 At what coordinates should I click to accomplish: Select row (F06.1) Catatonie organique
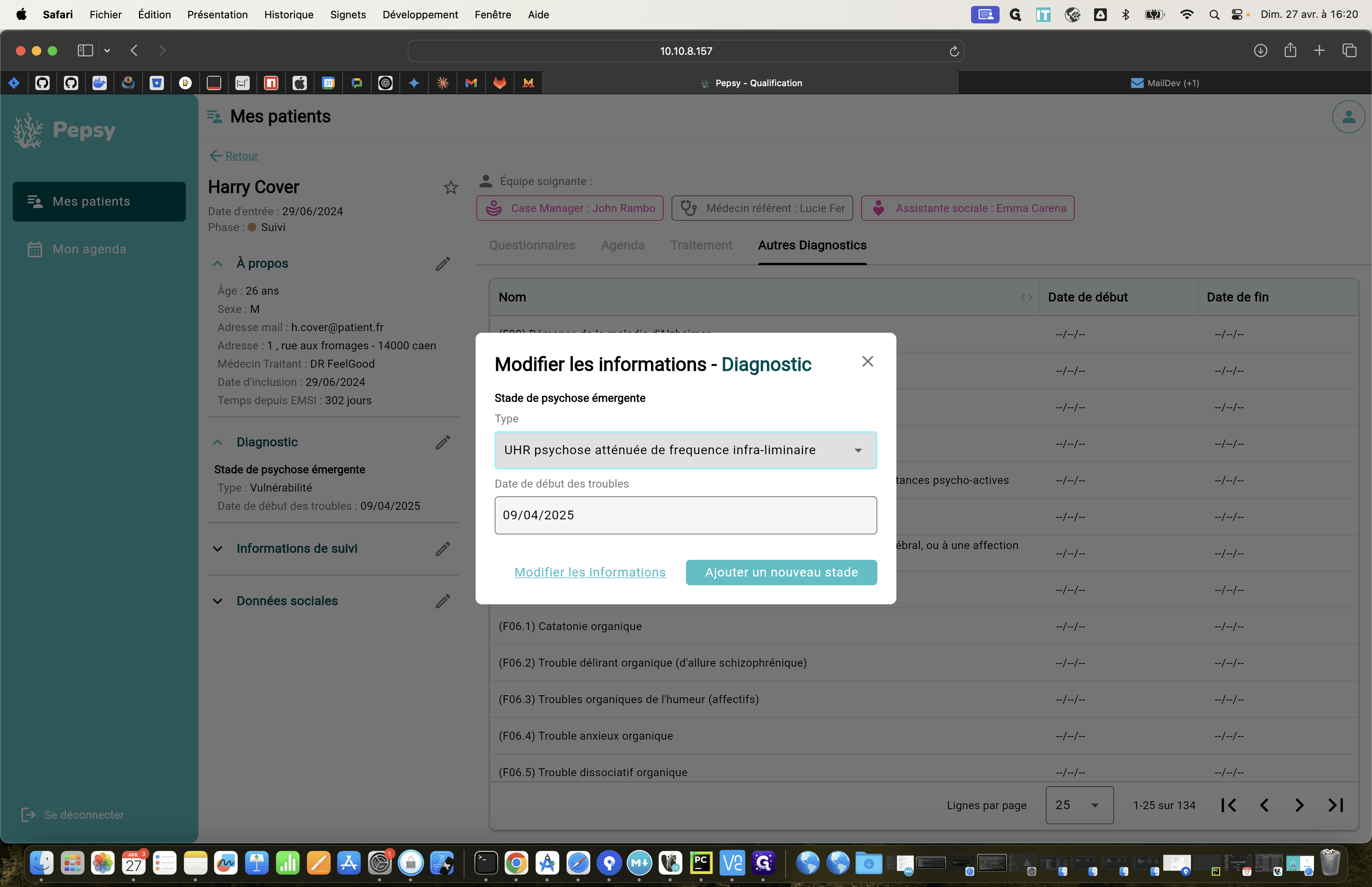click(x=923, y=626)
